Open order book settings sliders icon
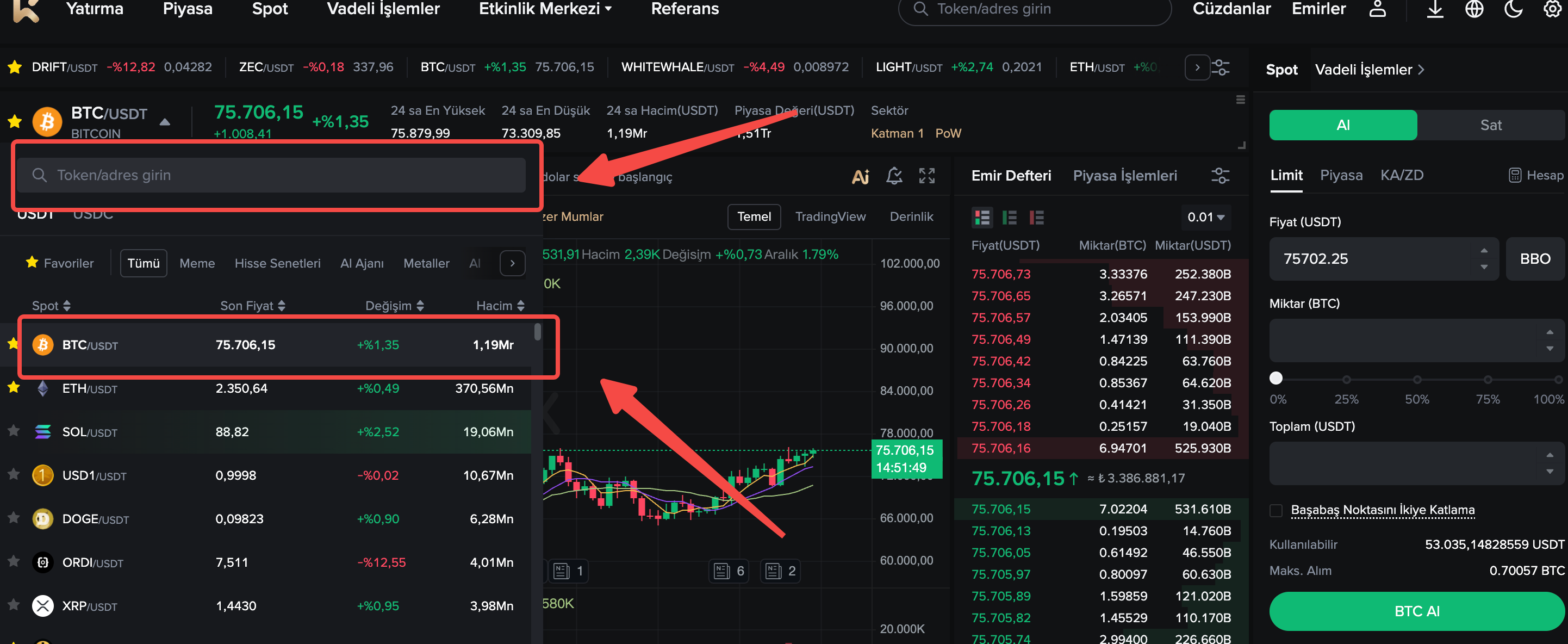This screenshot has width=1568, height=644. 1220,176
